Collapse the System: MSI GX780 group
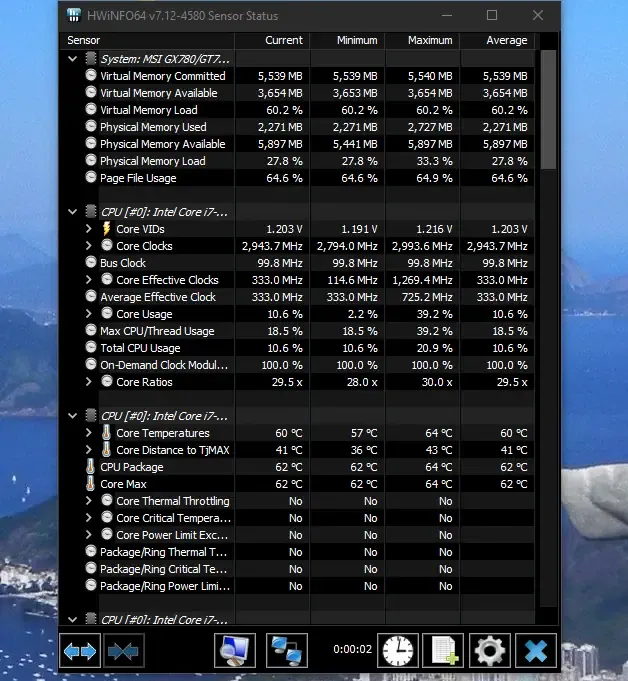The width and height of the screenshot is (628, 681). click(x=73, y=59)
